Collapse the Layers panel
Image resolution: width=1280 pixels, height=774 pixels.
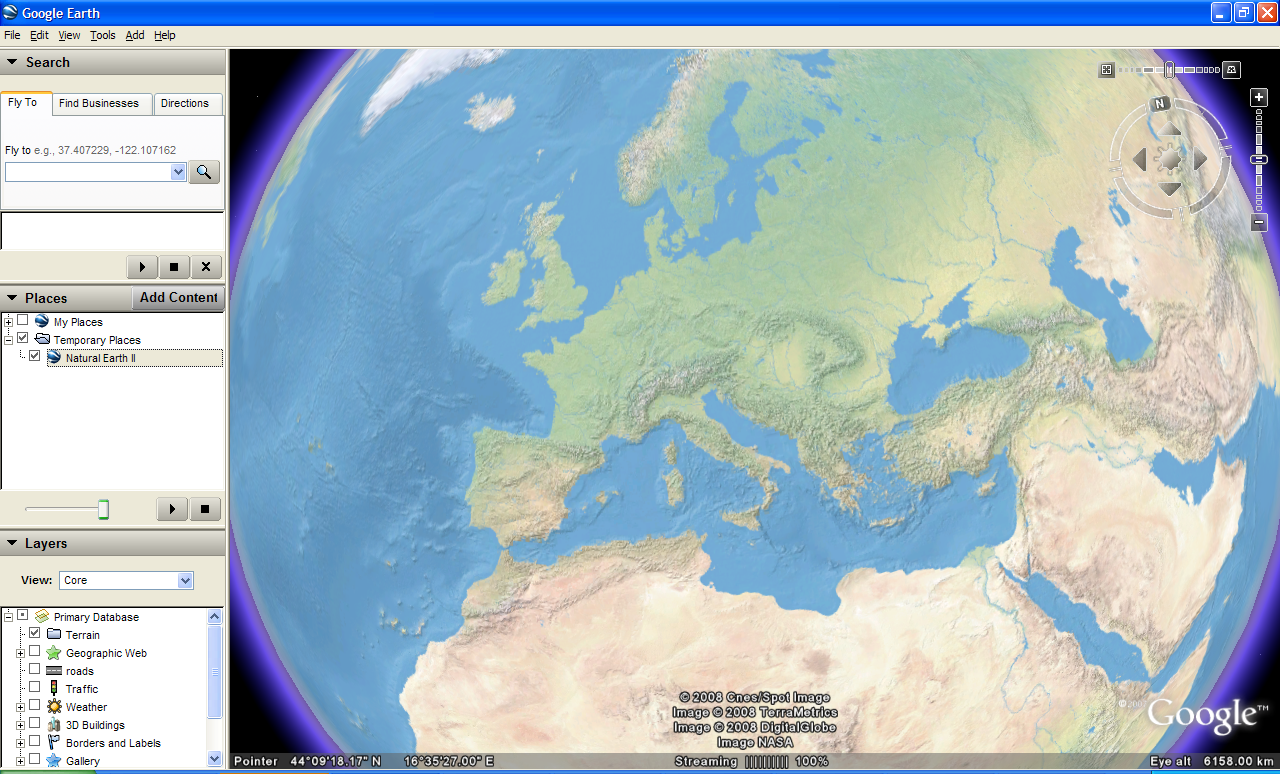coord(12,543)
